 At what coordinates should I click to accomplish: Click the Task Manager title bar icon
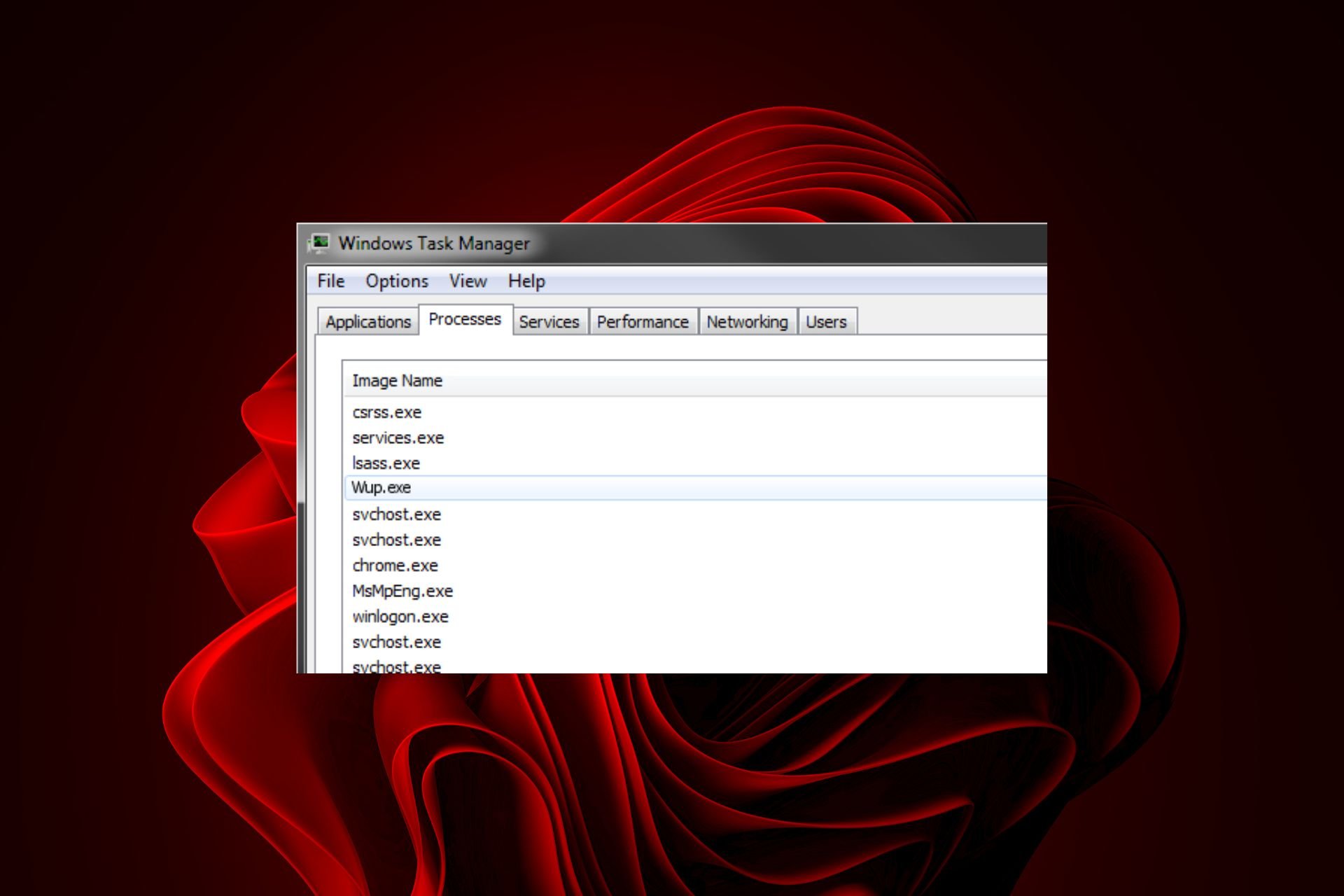pos(319,244)
